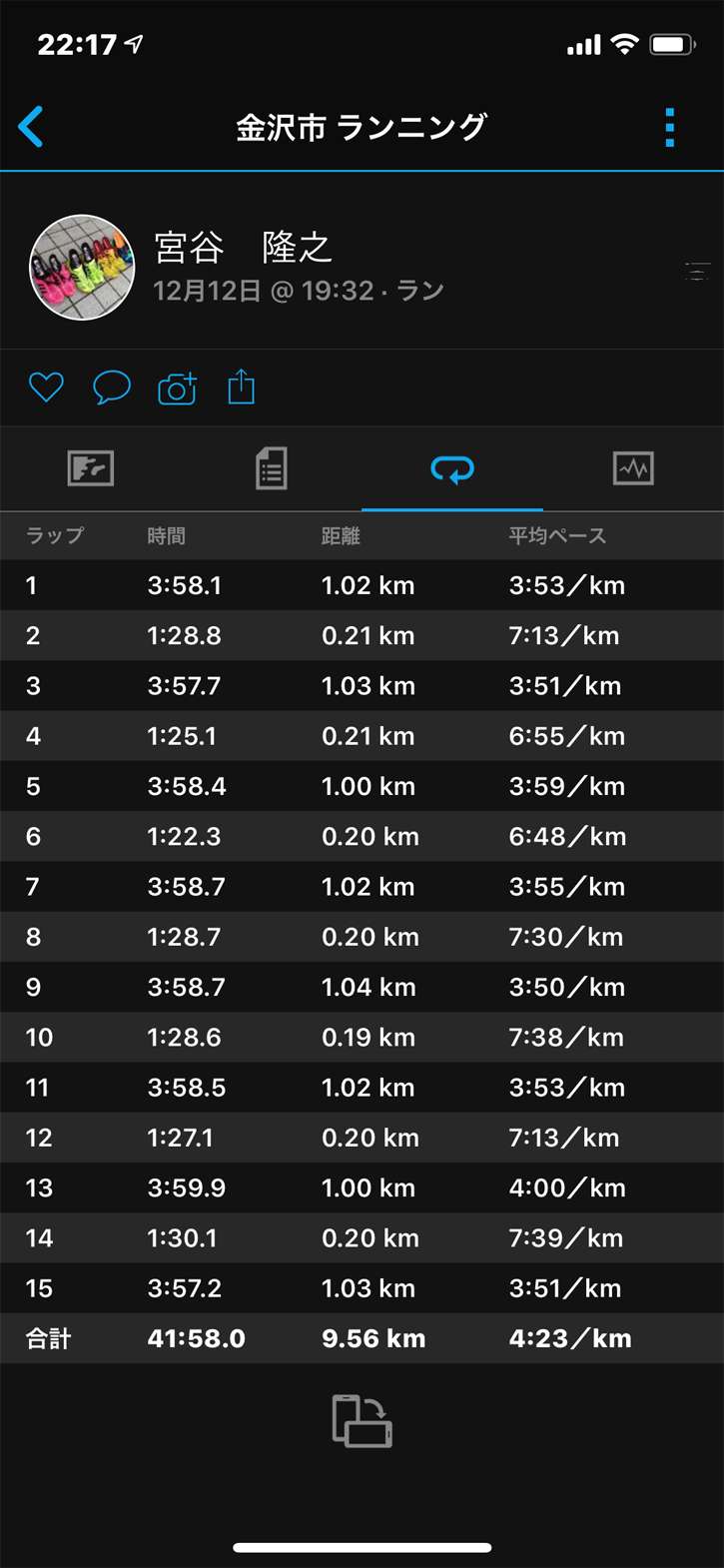
Task: Select lap 1 row with 3:58.1 time
Action: point(362,585)
